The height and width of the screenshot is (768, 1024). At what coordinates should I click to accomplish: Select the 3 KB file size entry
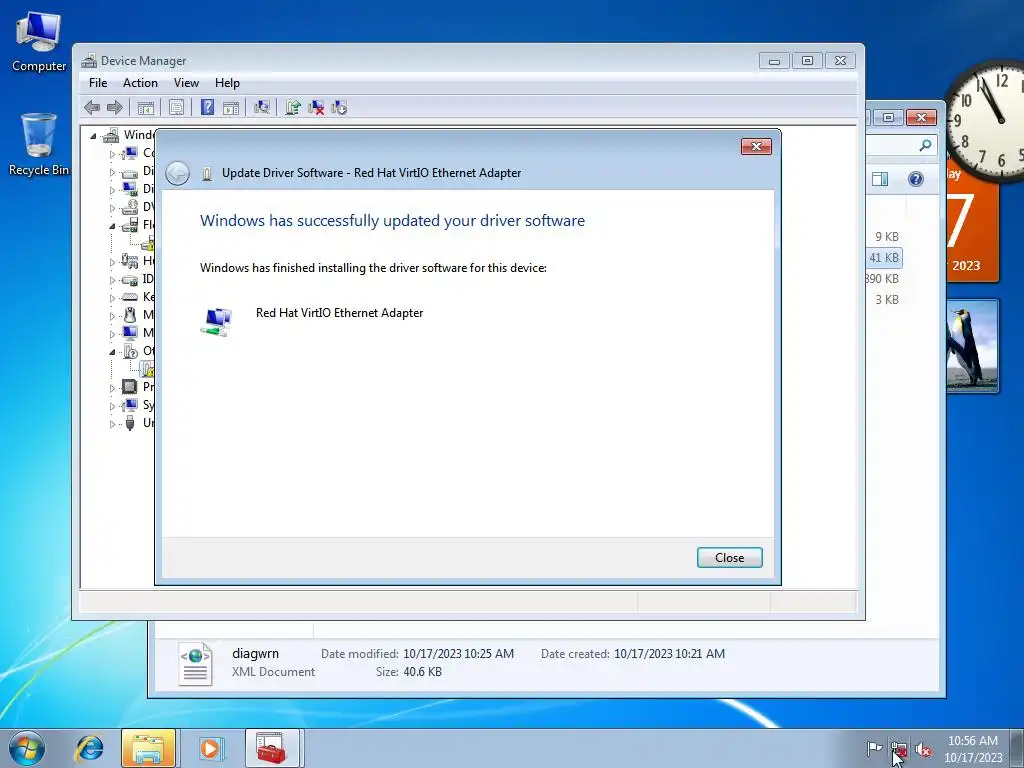pyautogui.click(x=887, y=300)
